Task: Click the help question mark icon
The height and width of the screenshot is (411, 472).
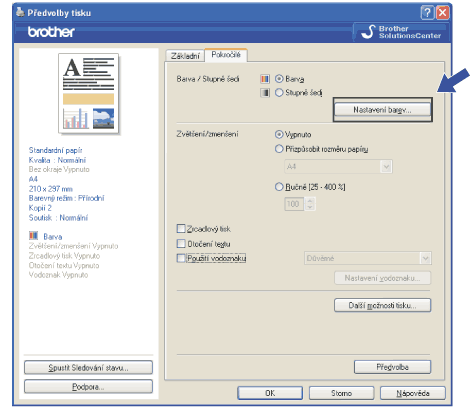Action: tap(427, 13)
